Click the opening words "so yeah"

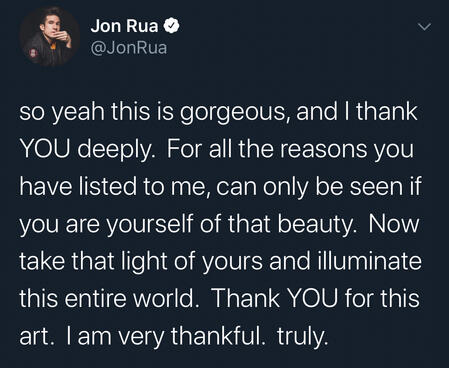coord(62,112)
